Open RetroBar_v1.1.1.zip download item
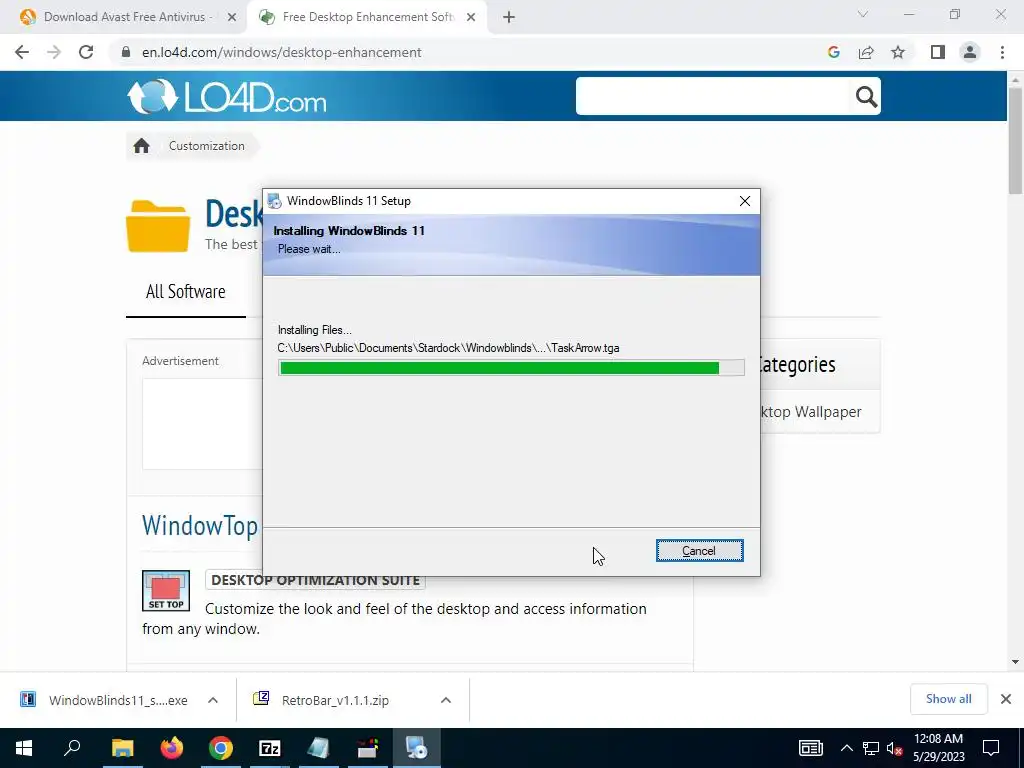This screenshot has height=768, width=1024. coord(323,700)
